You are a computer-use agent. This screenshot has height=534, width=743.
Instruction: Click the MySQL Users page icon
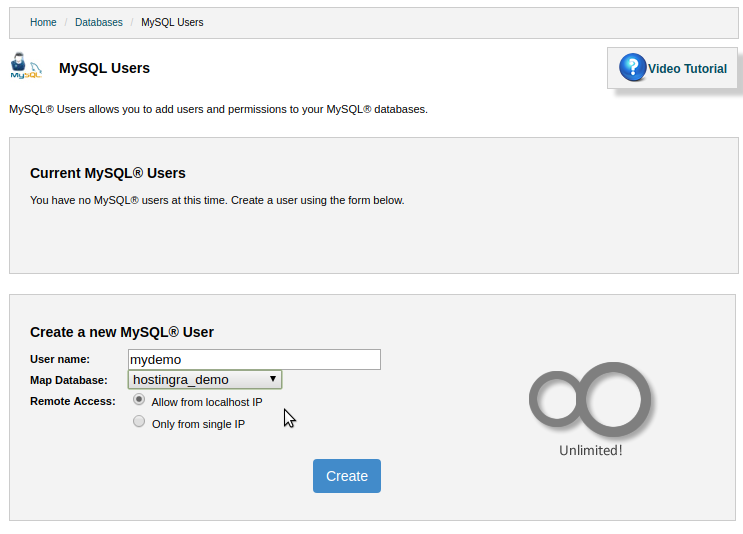[26, 66]
